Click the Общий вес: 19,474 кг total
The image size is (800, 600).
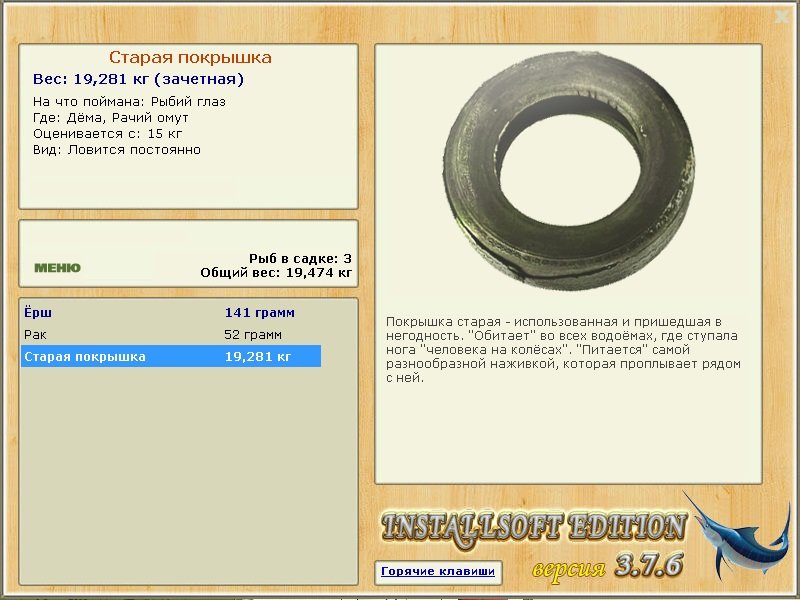tap(276, 272)
